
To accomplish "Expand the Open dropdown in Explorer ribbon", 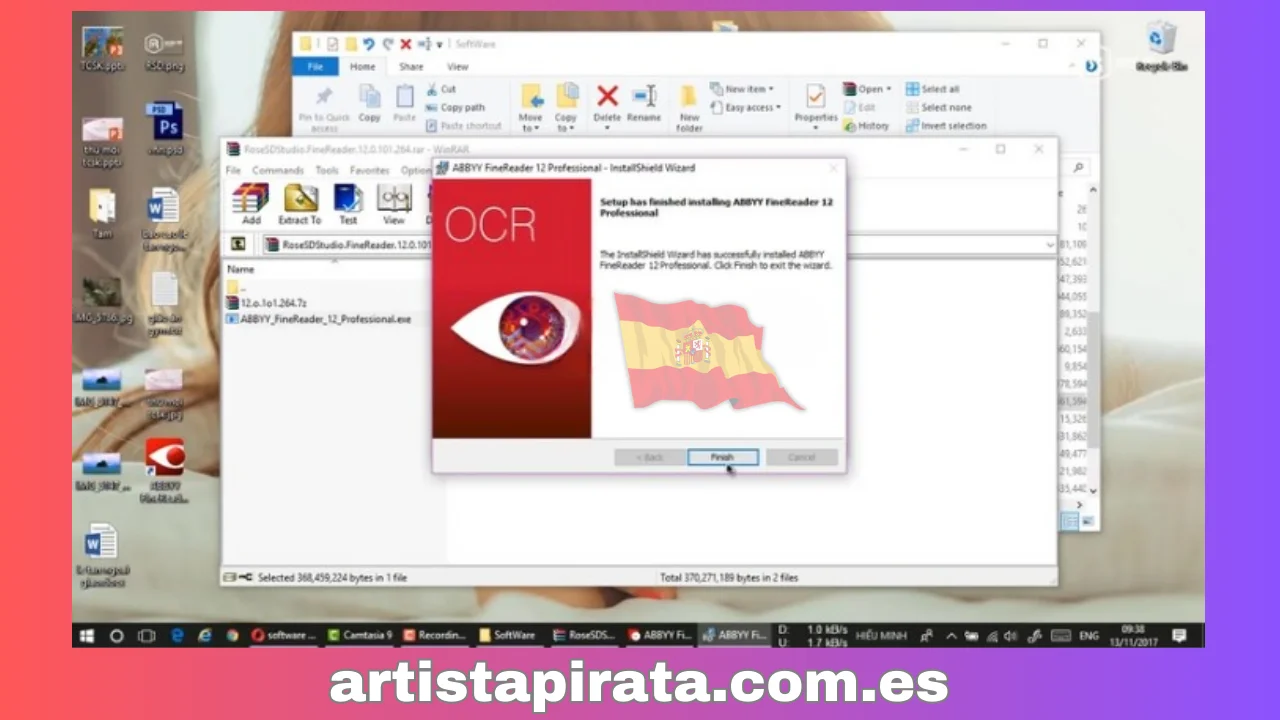I will tap(867, 89).
